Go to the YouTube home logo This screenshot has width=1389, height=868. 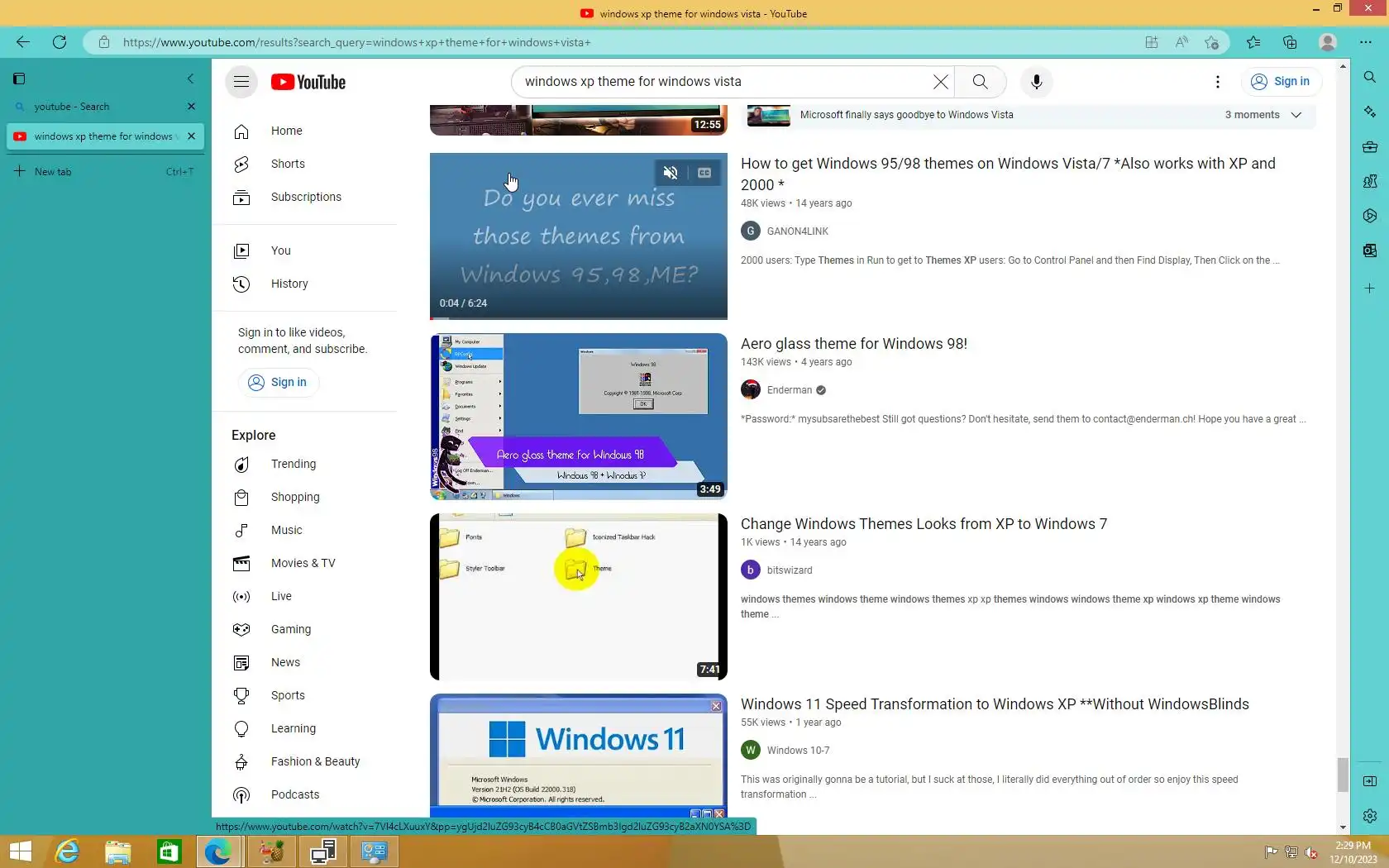click(x=308, y=82)
